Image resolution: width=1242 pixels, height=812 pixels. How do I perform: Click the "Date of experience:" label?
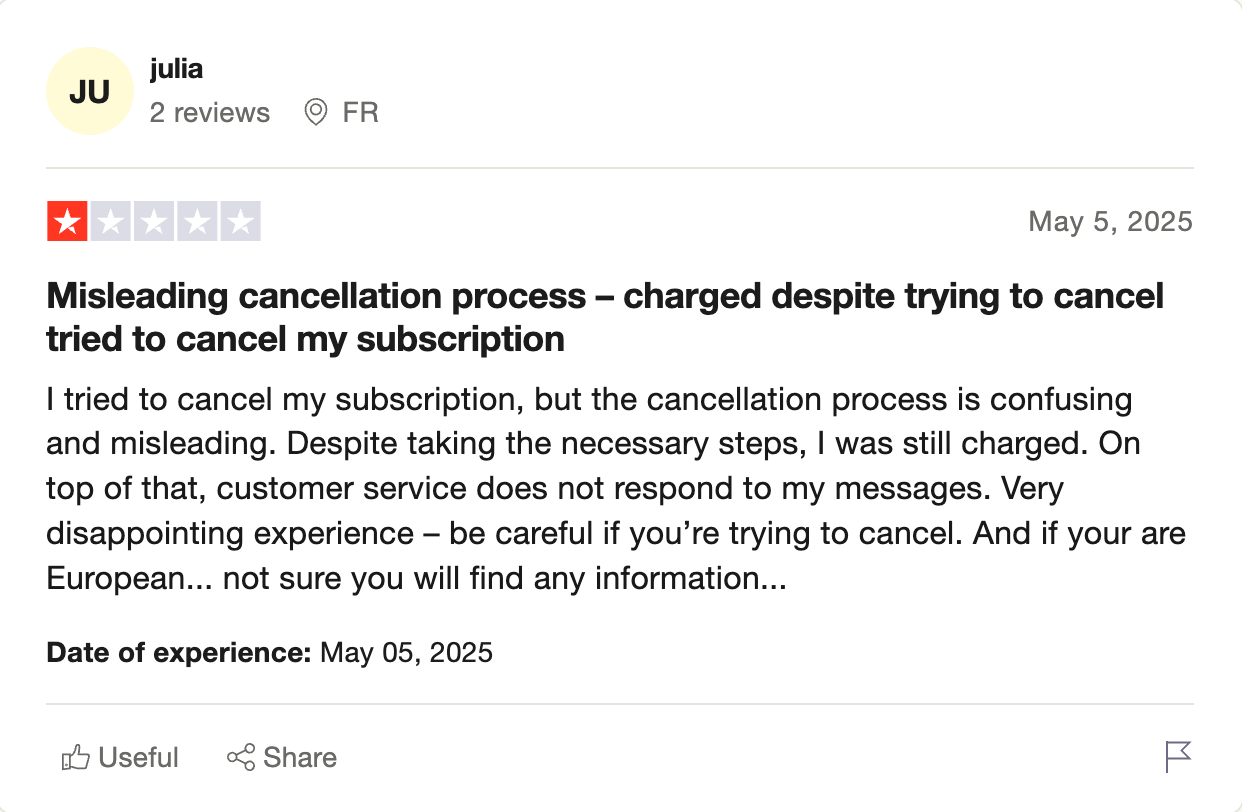[x=179, y=653]
